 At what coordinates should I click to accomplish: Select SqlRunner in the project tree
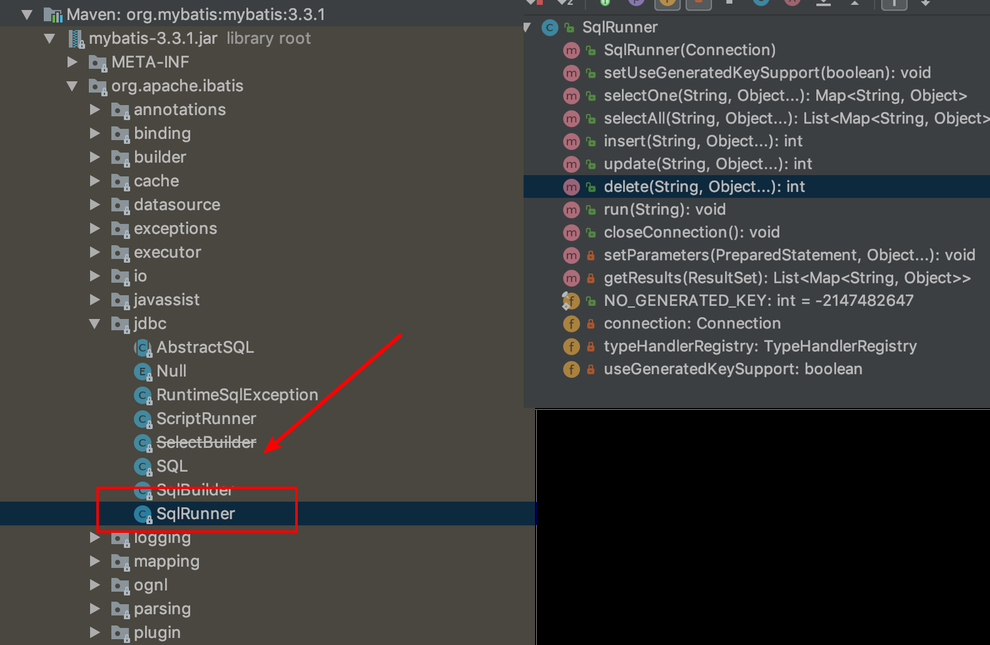pyautogui.click(x=196, y=514)
